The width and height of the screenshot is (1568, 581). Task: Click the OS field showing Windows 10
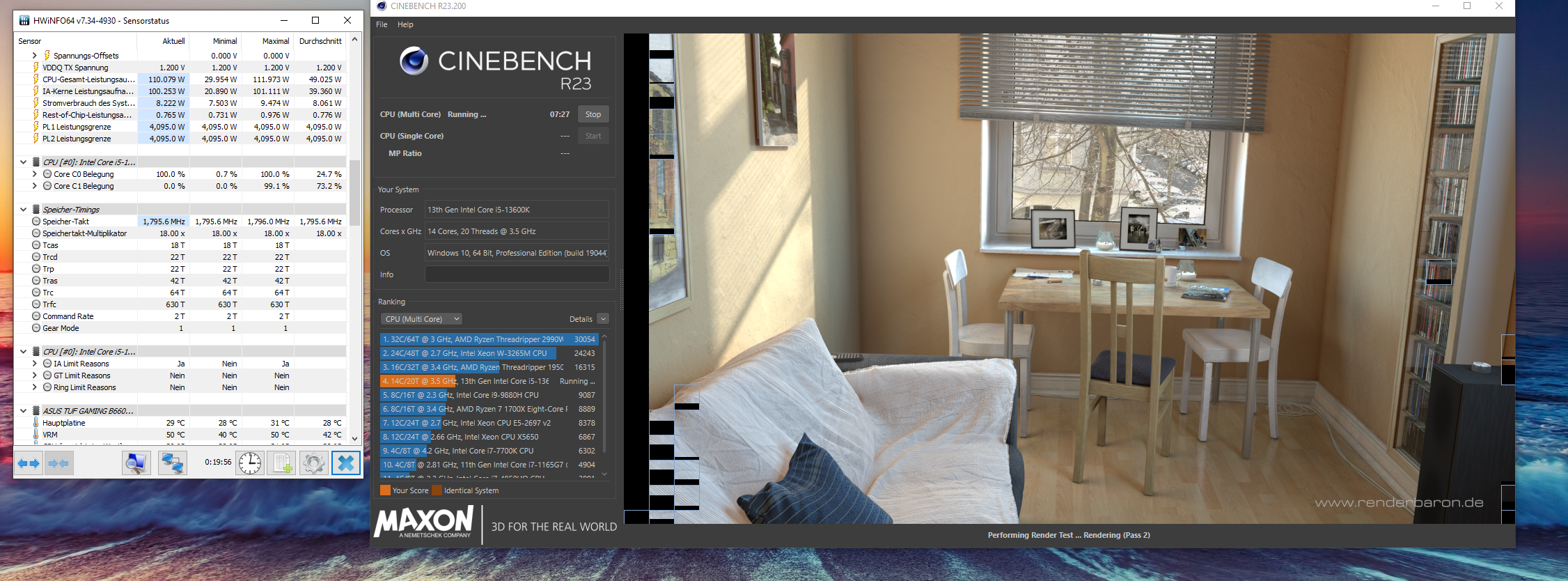[517, 253]
